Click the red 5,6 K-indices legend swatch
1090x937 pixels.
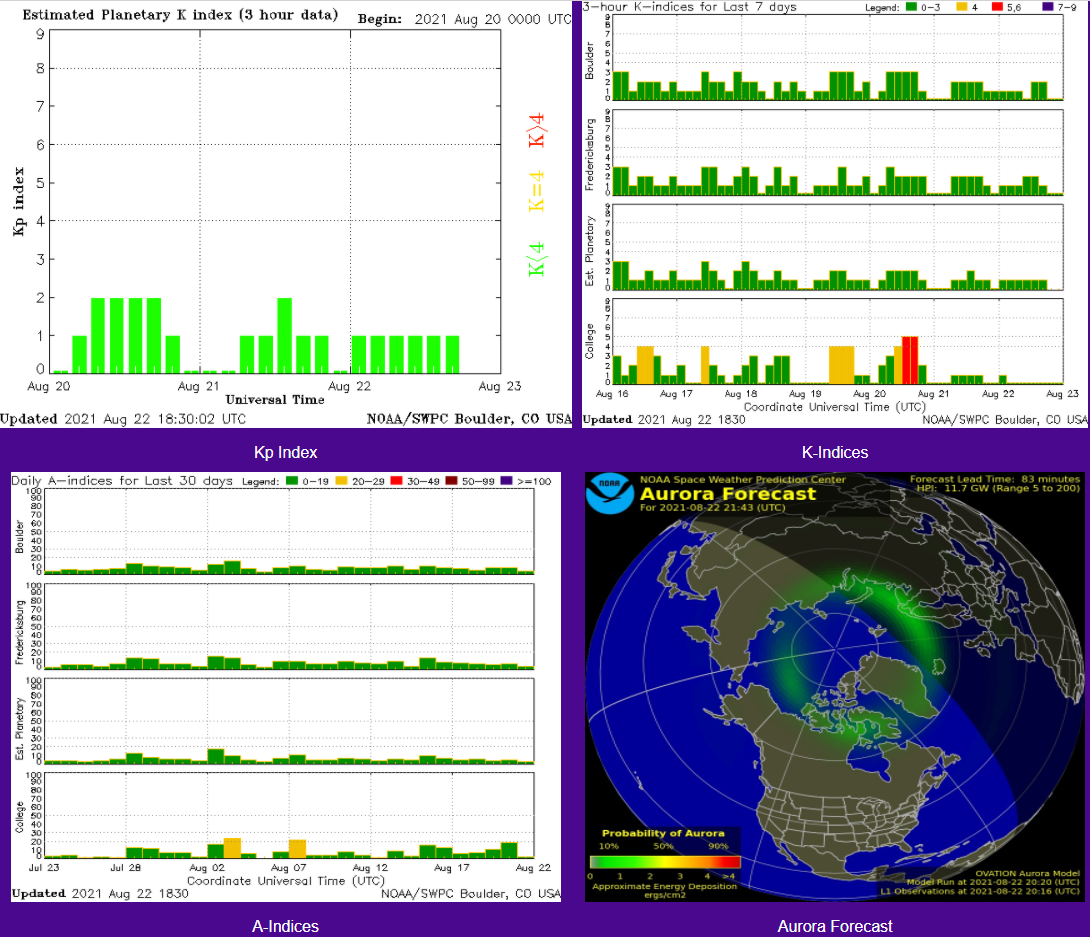click(1008, 7)
